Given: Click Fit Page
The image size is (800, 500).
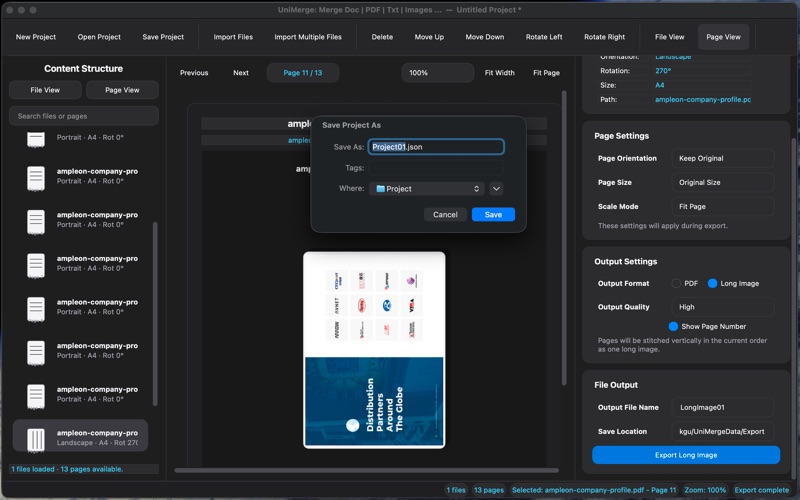Looking at the screenshot, I should pos(546,73).
